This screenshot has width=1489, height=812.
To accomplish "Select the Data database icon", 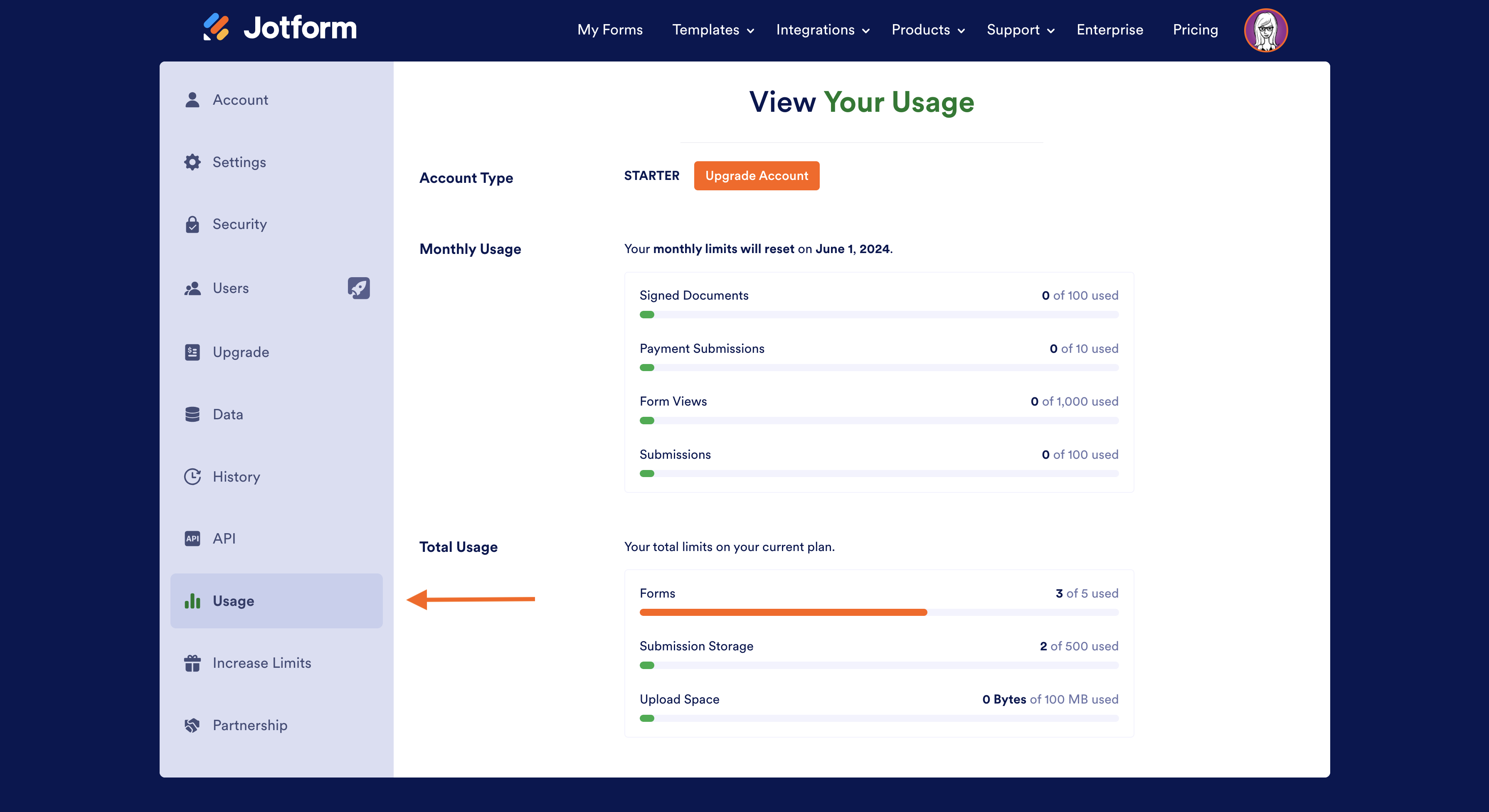I will tap(192, 414).
